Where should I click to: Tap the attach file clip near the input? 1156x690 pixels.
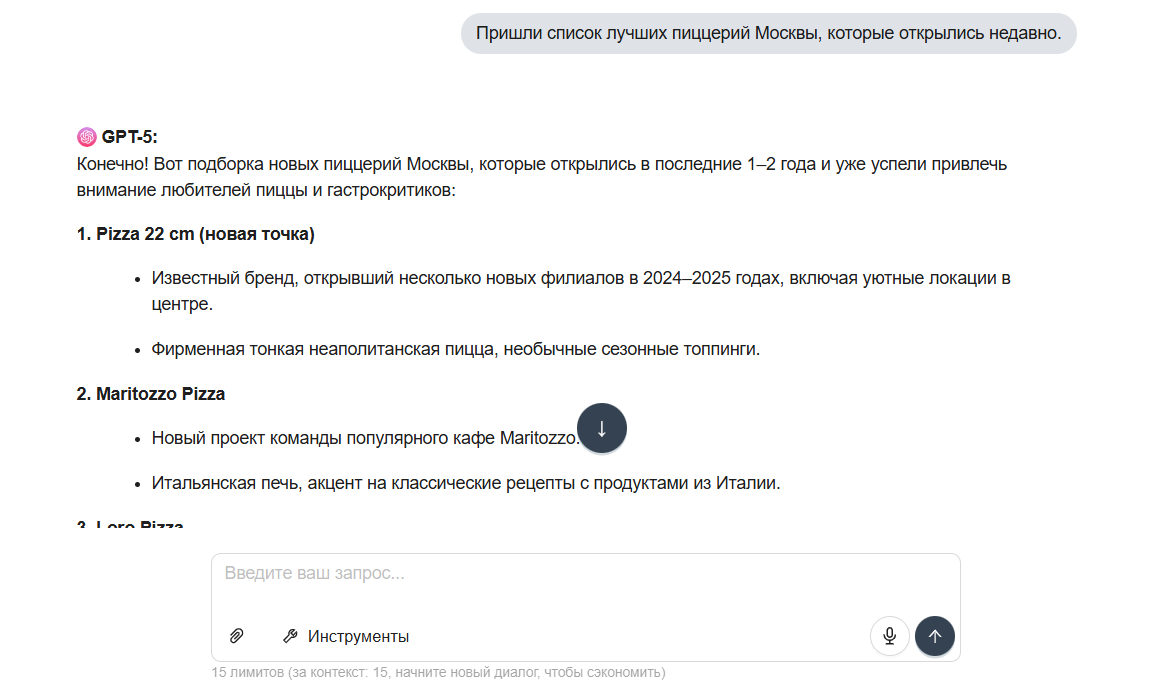click(x=237, y=635)
